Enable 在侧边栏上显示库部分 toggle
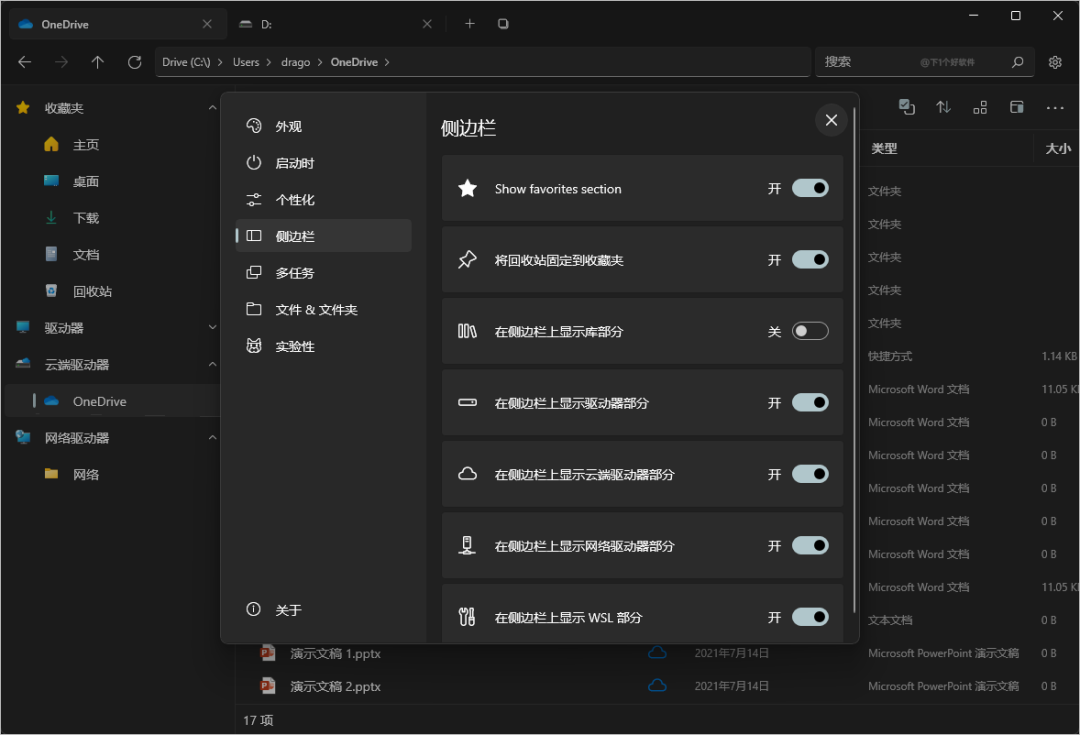 pyautogui.click(x=810, y=331)
